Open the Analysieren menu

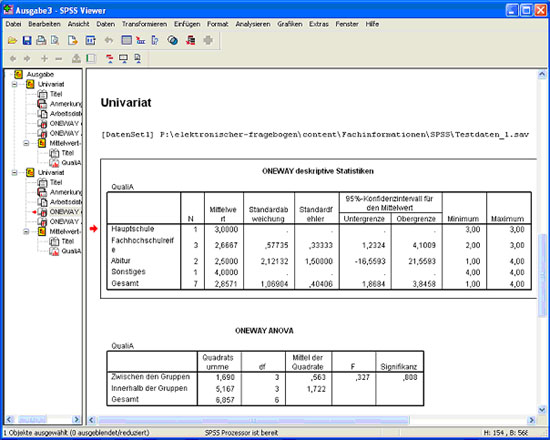tap(253, 24)
